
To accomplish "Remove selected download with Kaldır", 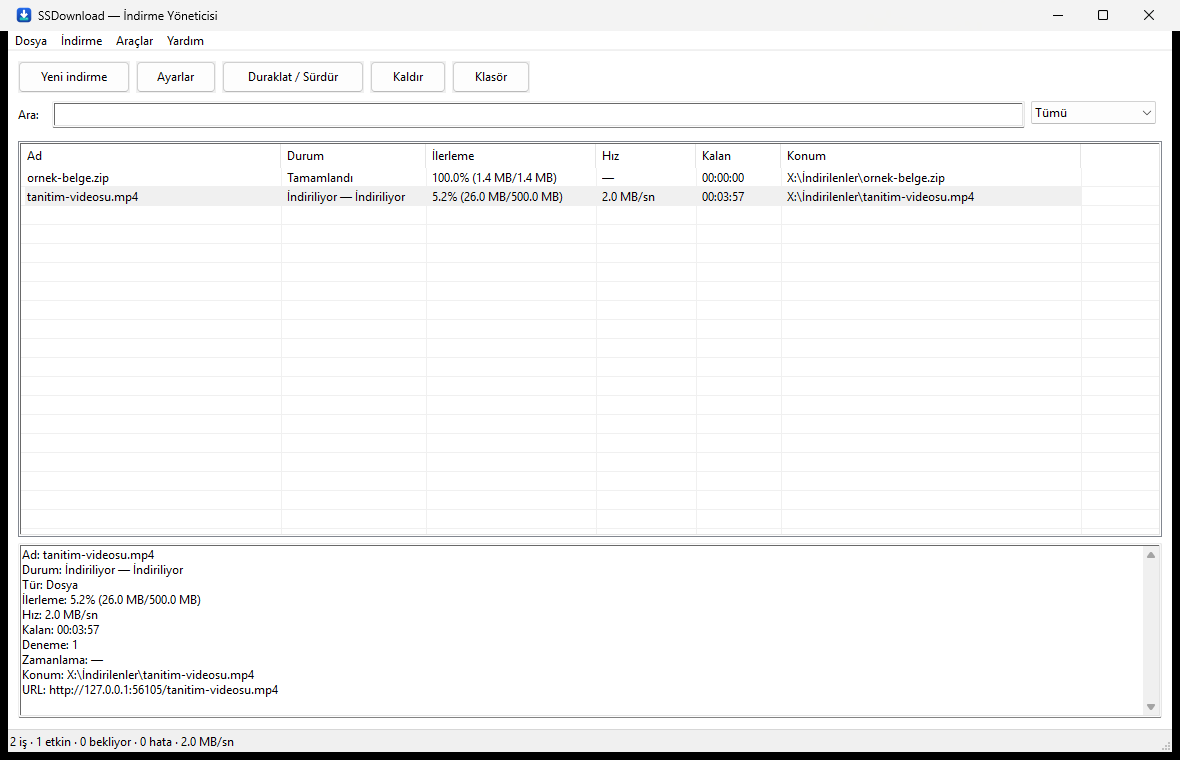I will coord(408,77).
